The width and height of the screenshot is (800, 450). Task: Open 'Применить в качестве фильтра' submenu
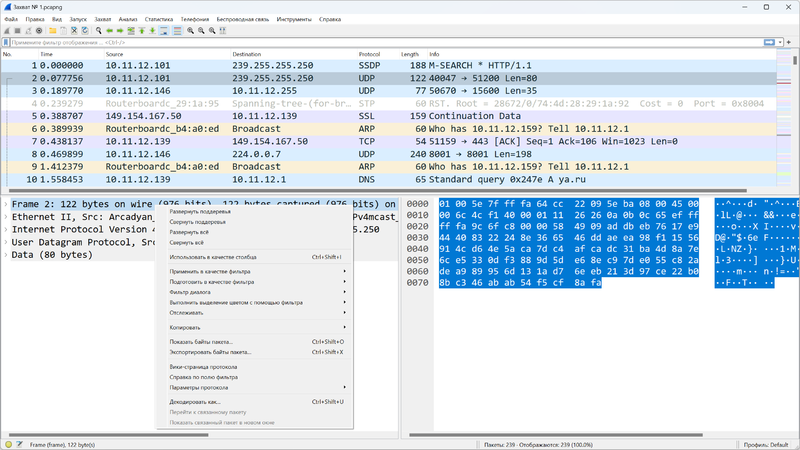[257, 271]
